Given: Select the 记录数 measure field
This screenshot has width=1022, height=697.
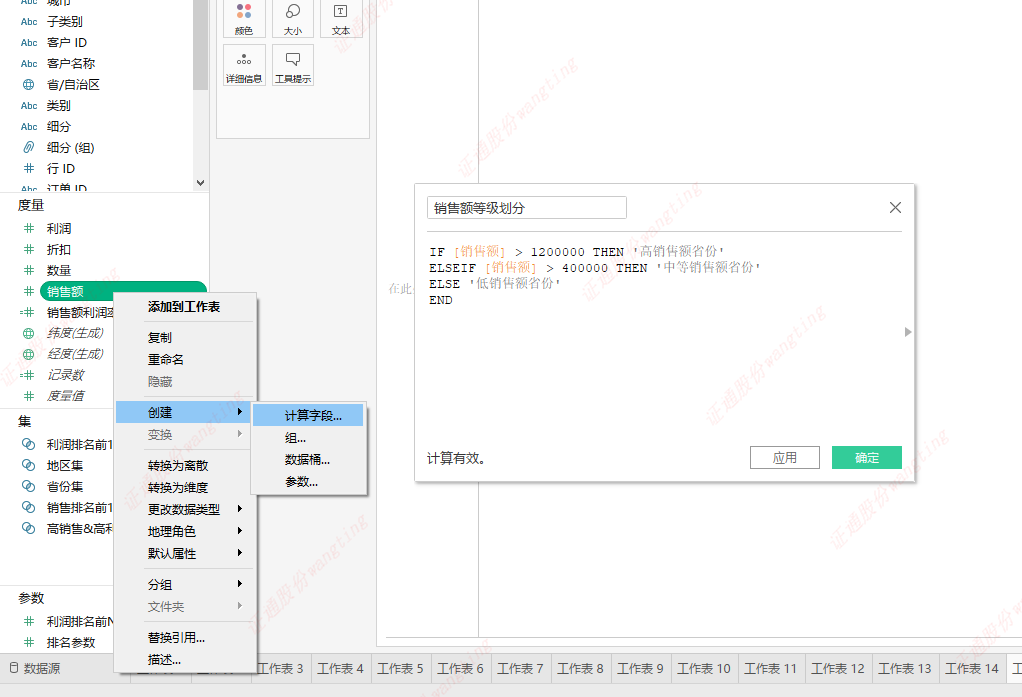Looking at the screenshot, I should click(x=66, y=375).
